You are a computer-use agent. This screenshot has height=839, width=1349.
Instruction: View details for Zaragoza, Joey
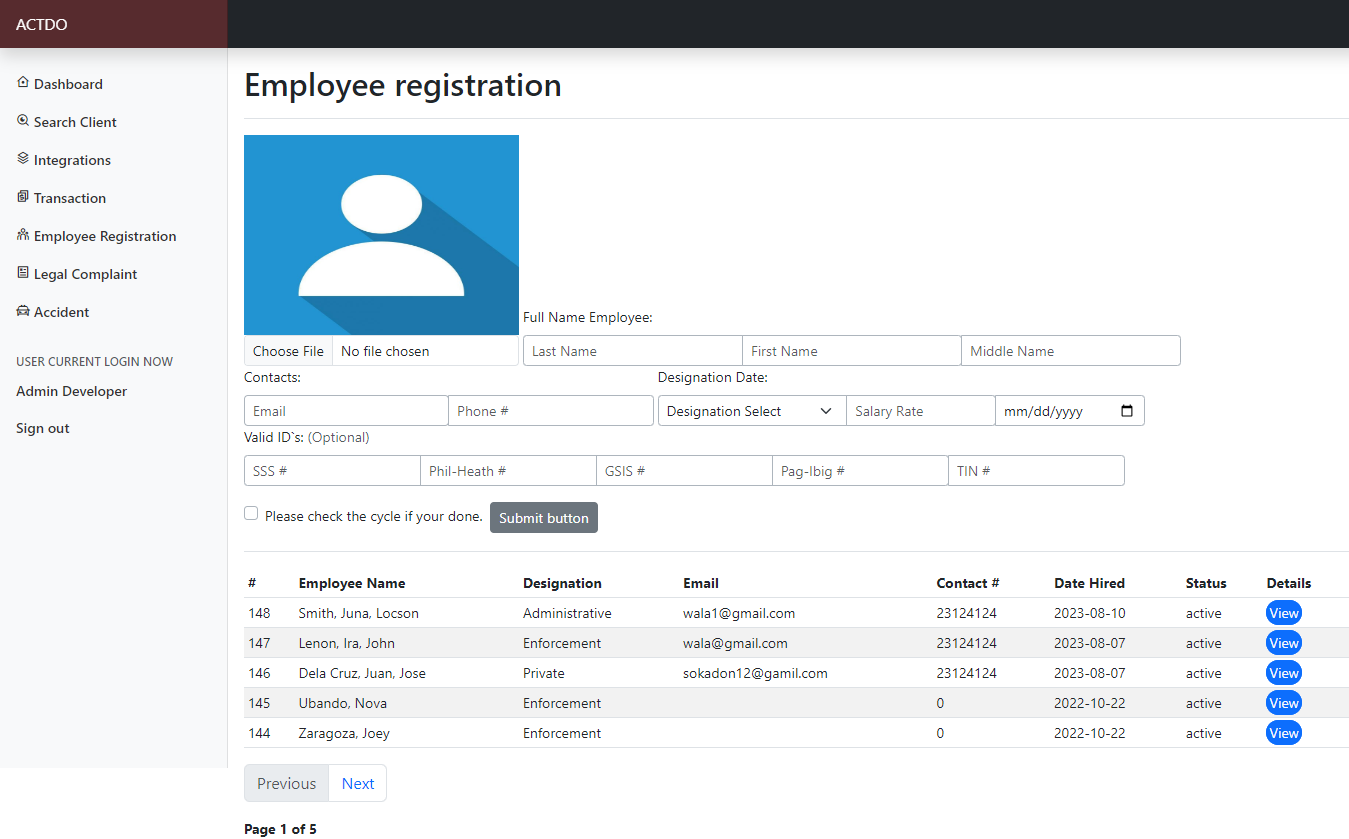pyautogui.click(x=1283, y=733)
